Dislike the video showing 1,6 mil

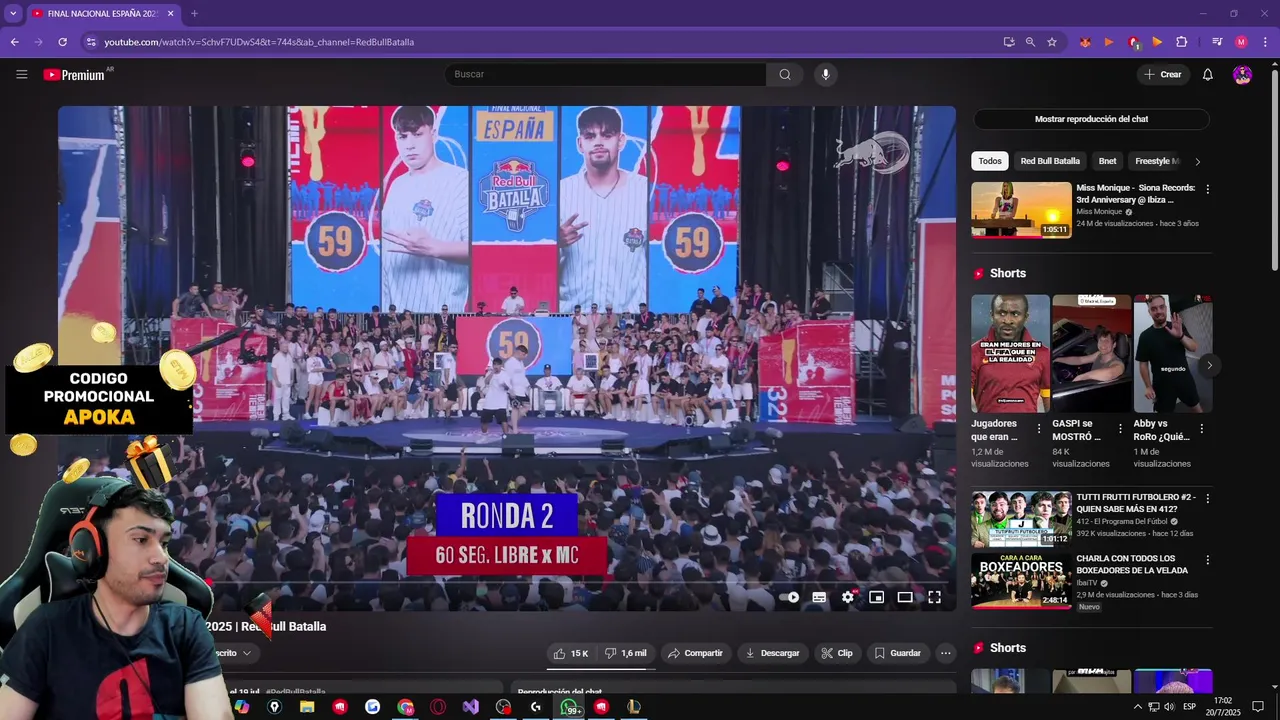point(627,653)
